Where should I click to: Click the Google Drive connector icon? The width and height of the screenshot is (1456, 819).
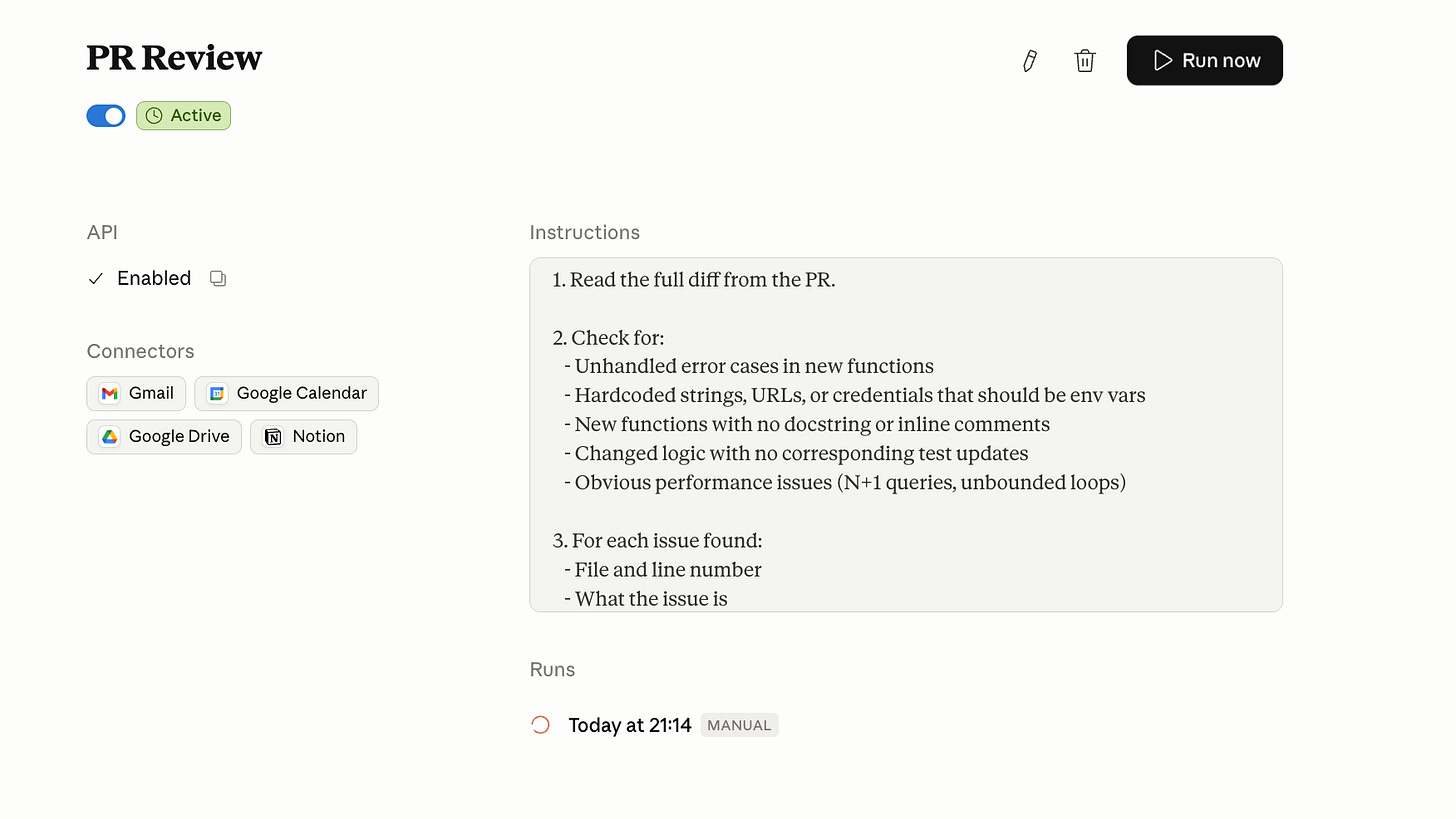[x=110, y=436]
